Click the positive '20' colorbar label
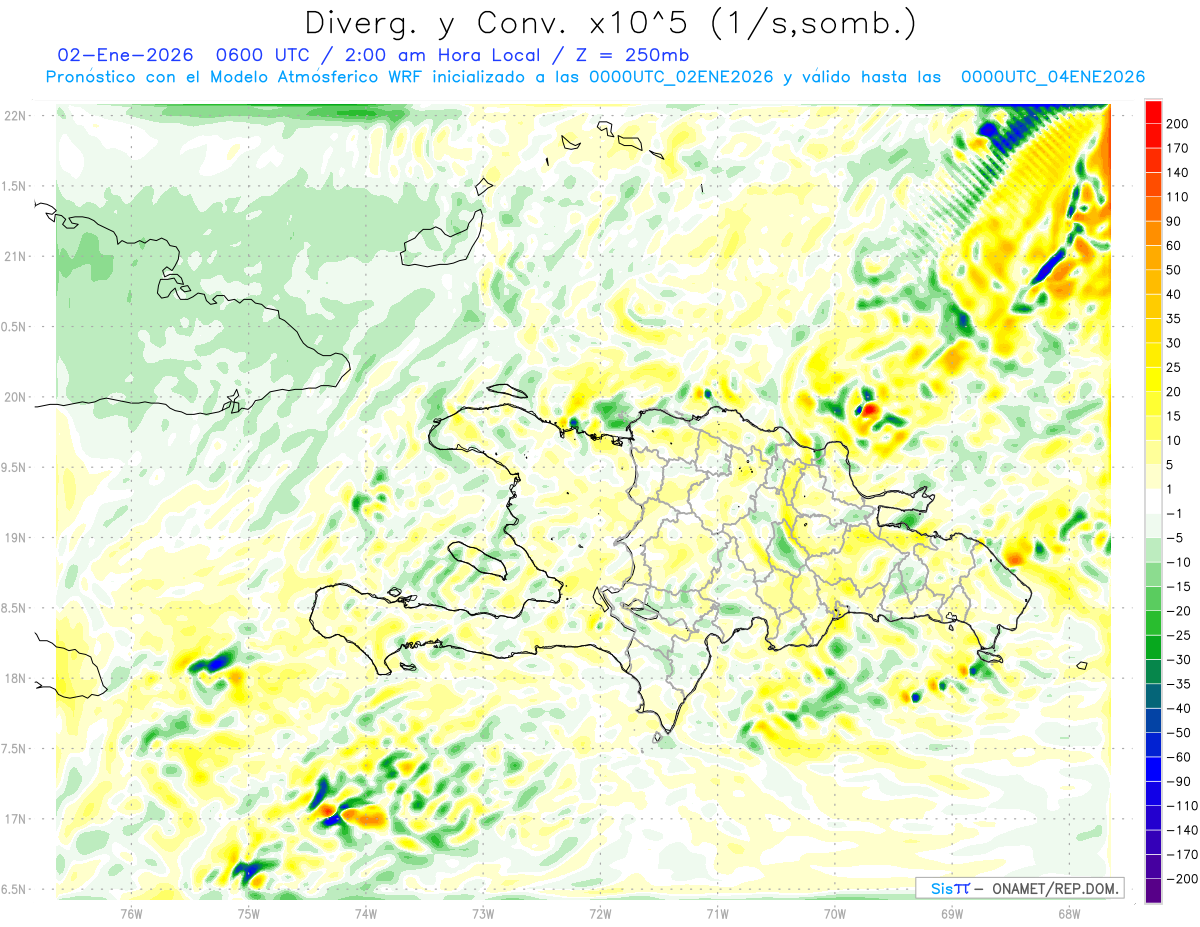The height and width of the screenshot is (927, 1200). point(1175,392)
